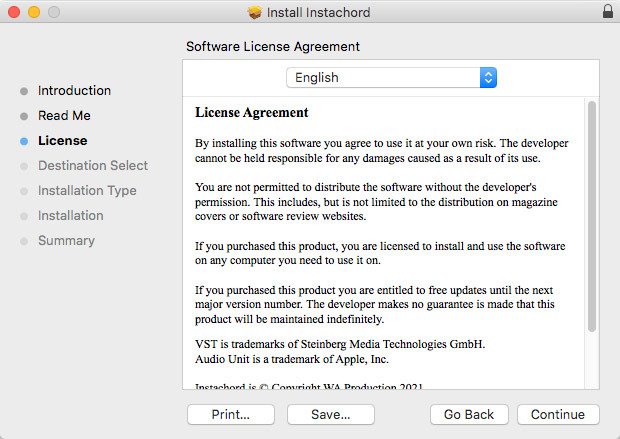The image size is (620, 439).
Task: Select the Installation step in sidebar
Action: (71, 216)
